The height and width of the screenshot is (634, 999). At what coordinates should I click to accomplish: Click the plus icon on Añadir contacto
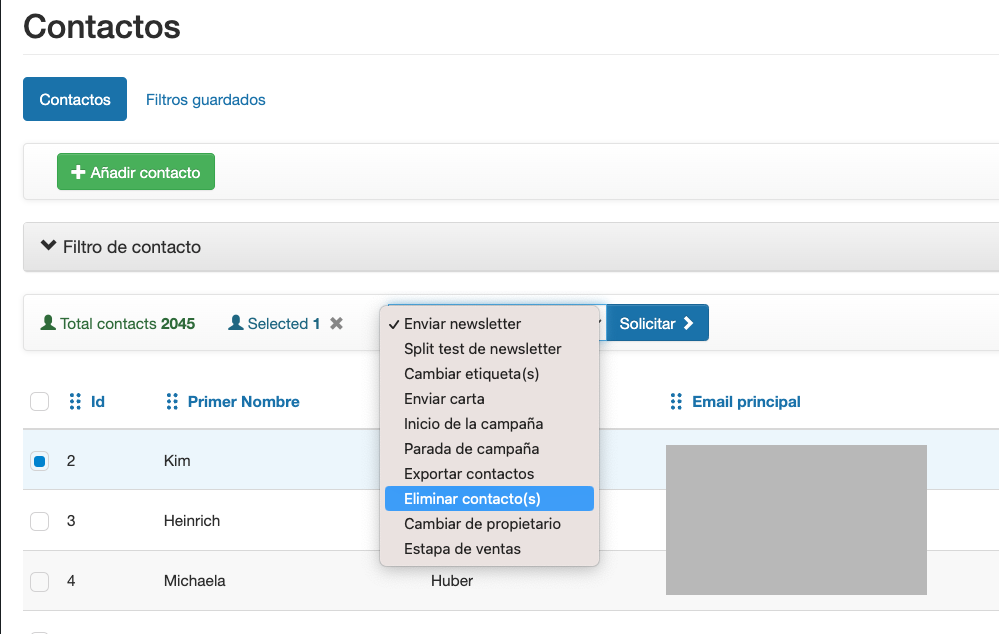coord(78,172)
